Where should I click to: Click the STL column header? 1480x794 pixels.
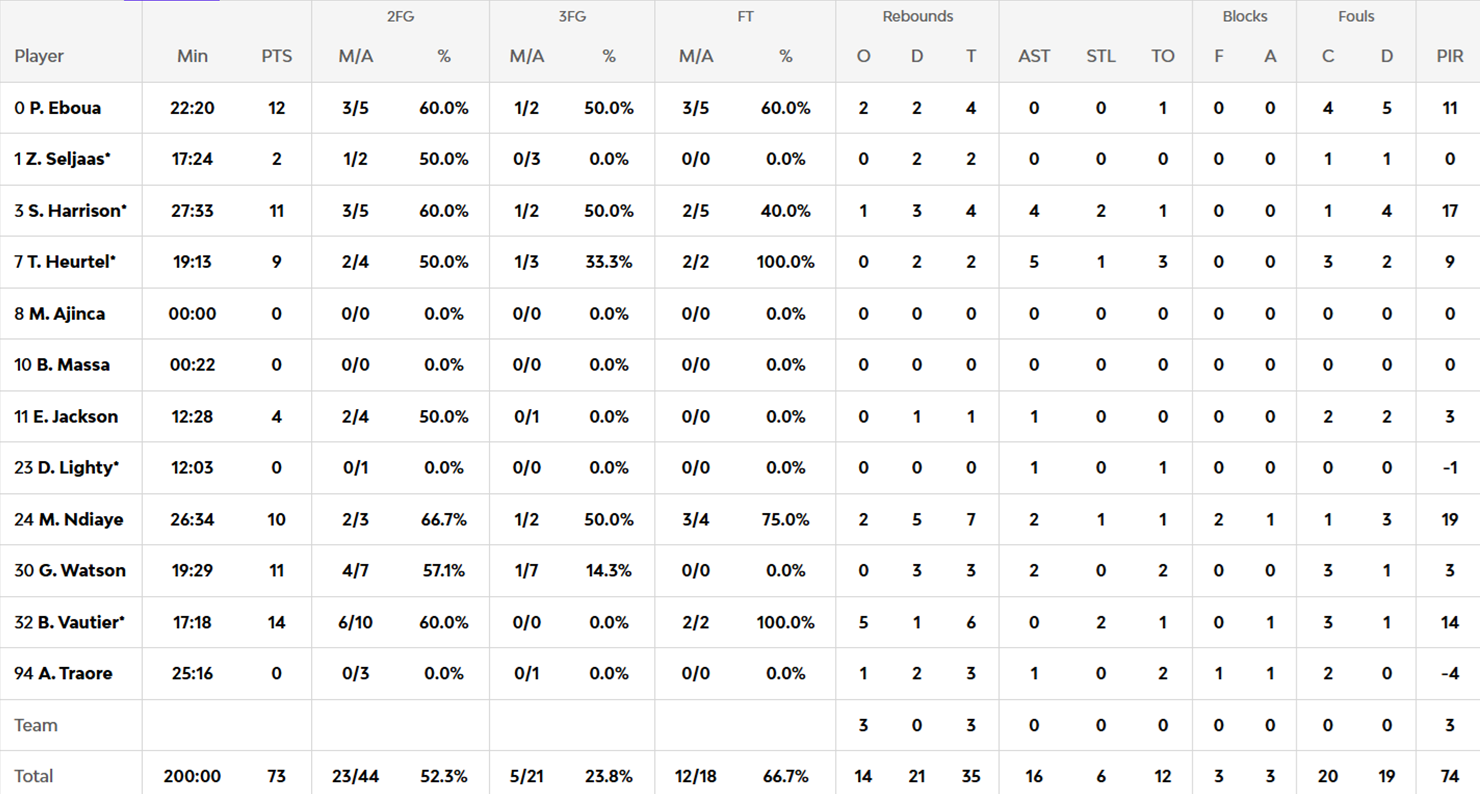1100,56
